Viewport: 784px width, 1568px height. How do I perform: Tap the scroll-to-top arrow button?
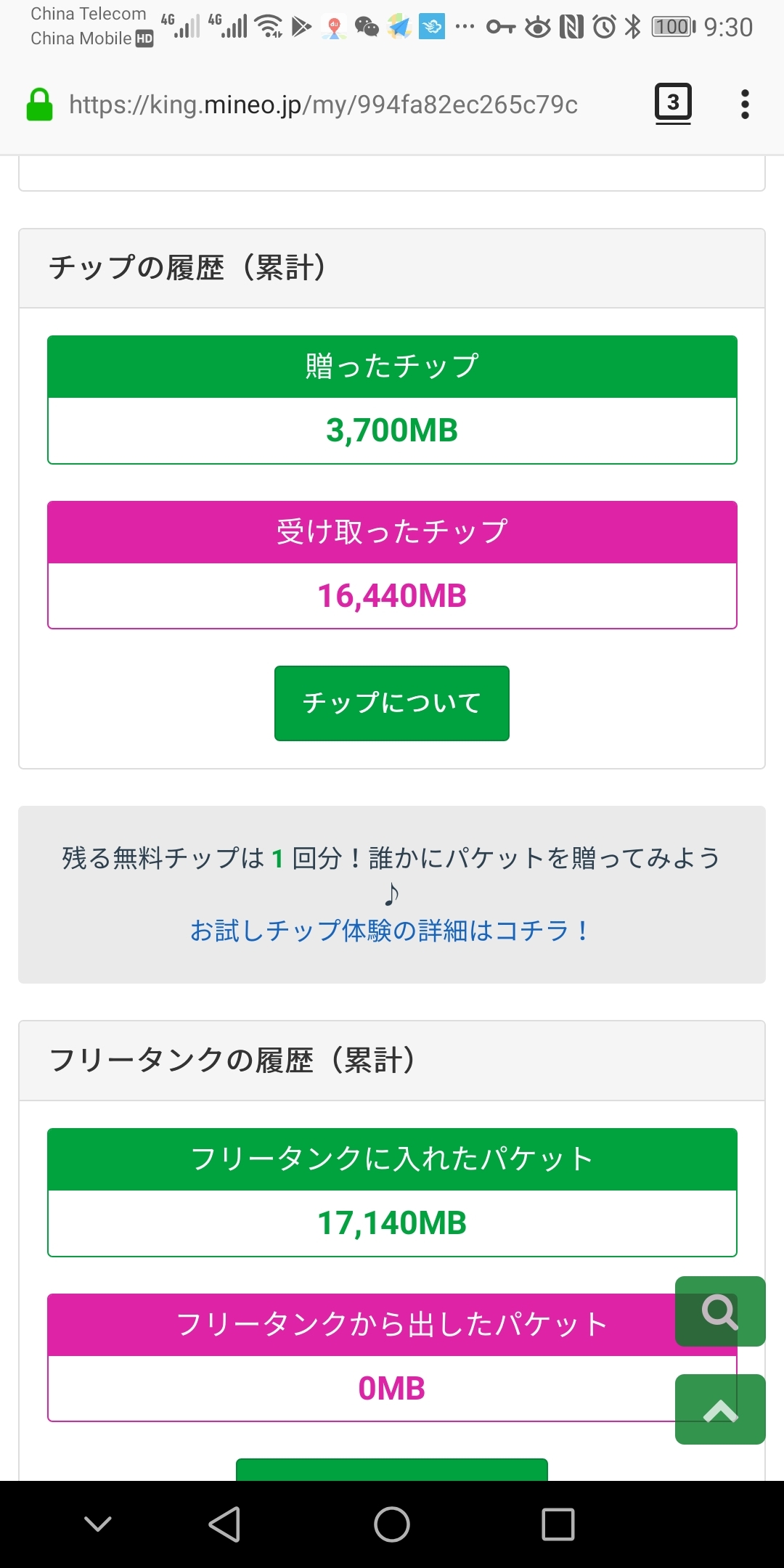(719, 1409)
